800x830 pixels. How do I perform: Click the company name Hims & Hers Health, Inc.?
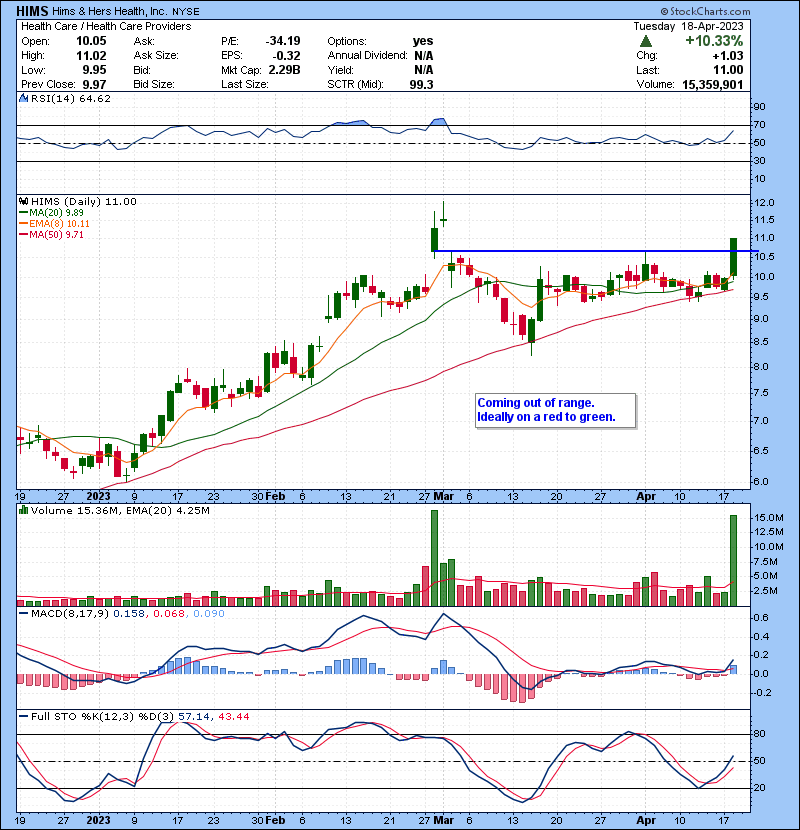(x=109, y=11)
